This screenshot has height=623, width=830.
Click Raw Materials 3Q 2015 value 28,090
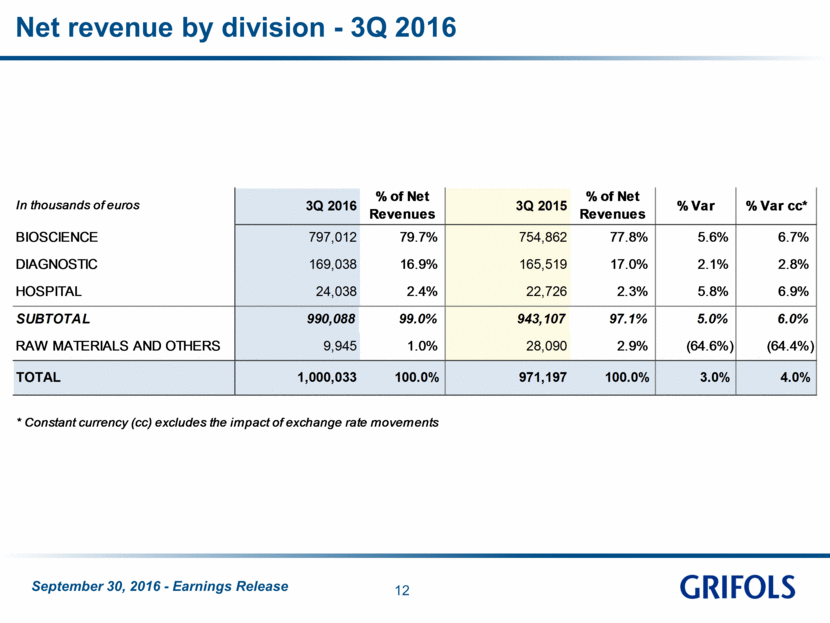(546, 346)
